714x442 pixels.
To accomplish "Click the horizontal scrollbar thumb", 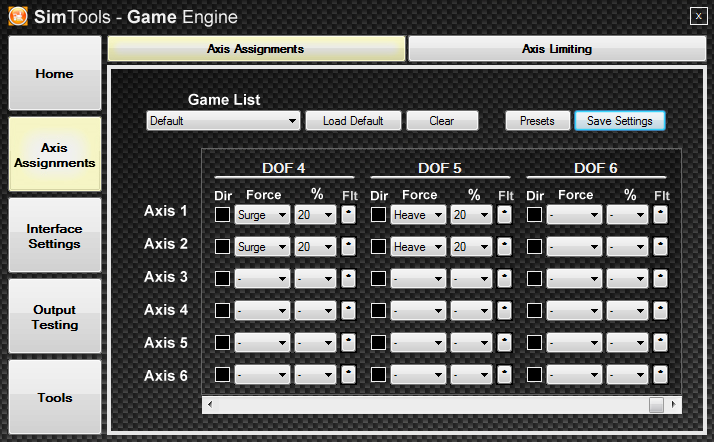I will coord(656,405).
